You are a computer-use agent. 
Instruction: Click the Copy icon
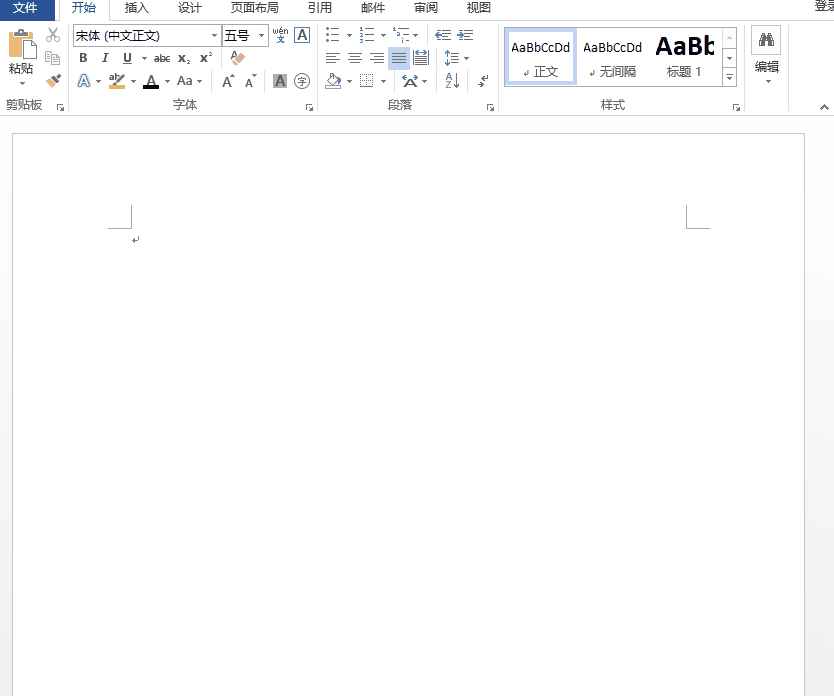point(52,57)
